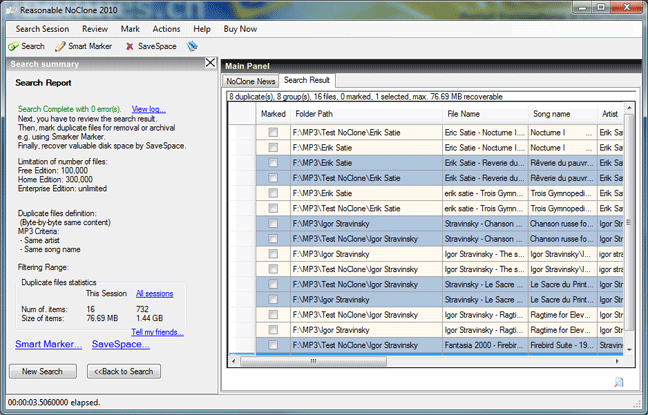Viewport: 648px width, 415px height.
Task: Mark Test NoClone Trois Gymn file checkbox
Action: 273,208
